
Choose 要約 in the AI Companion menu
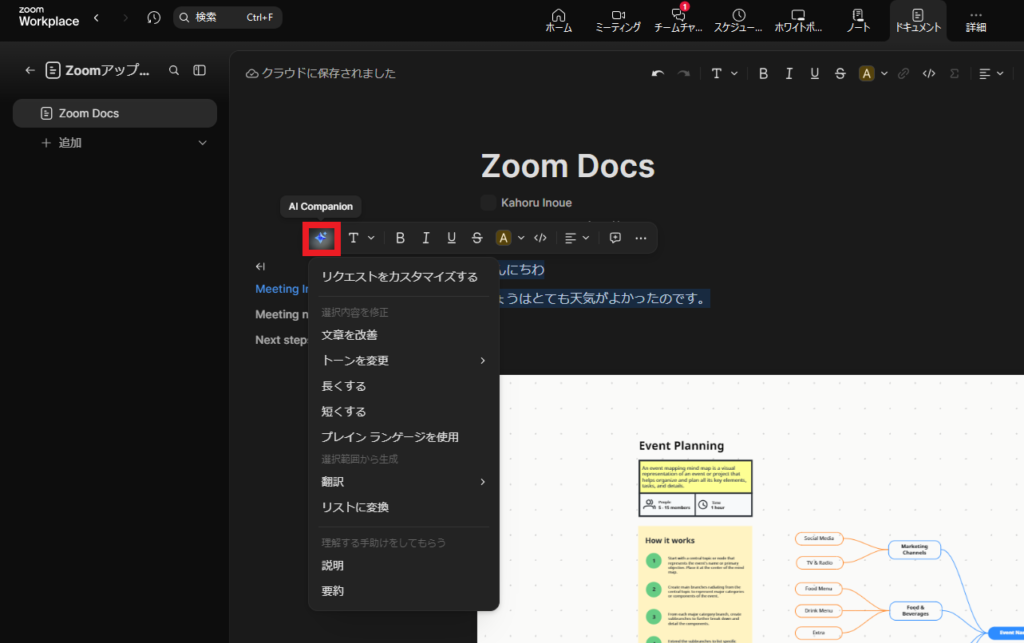click(332, 591)
